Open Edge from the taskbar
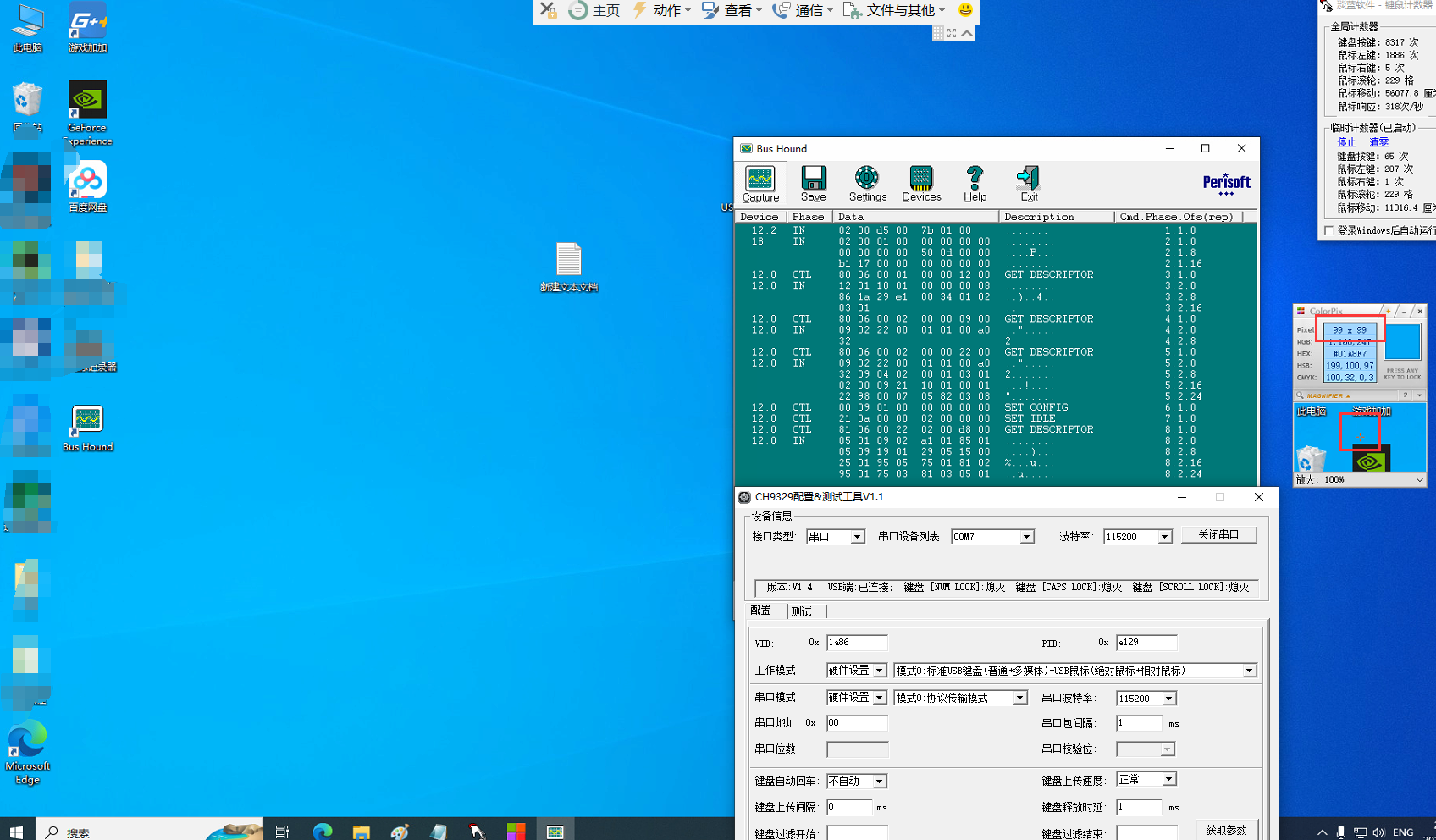Viewport: 1436px width, 840px height. click(323, 832)
